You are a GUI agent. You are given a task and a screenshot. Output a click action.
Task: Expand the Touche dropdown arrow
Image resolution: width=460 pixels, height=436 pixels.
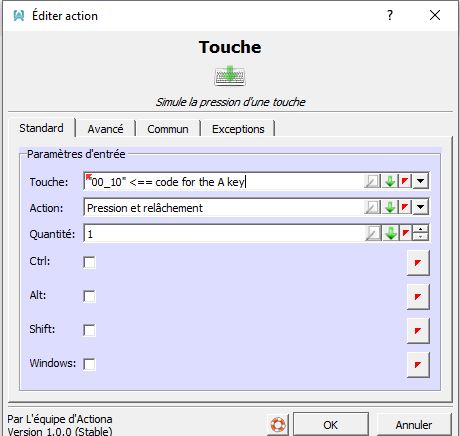pyautogui.click(x=421, y=182)
